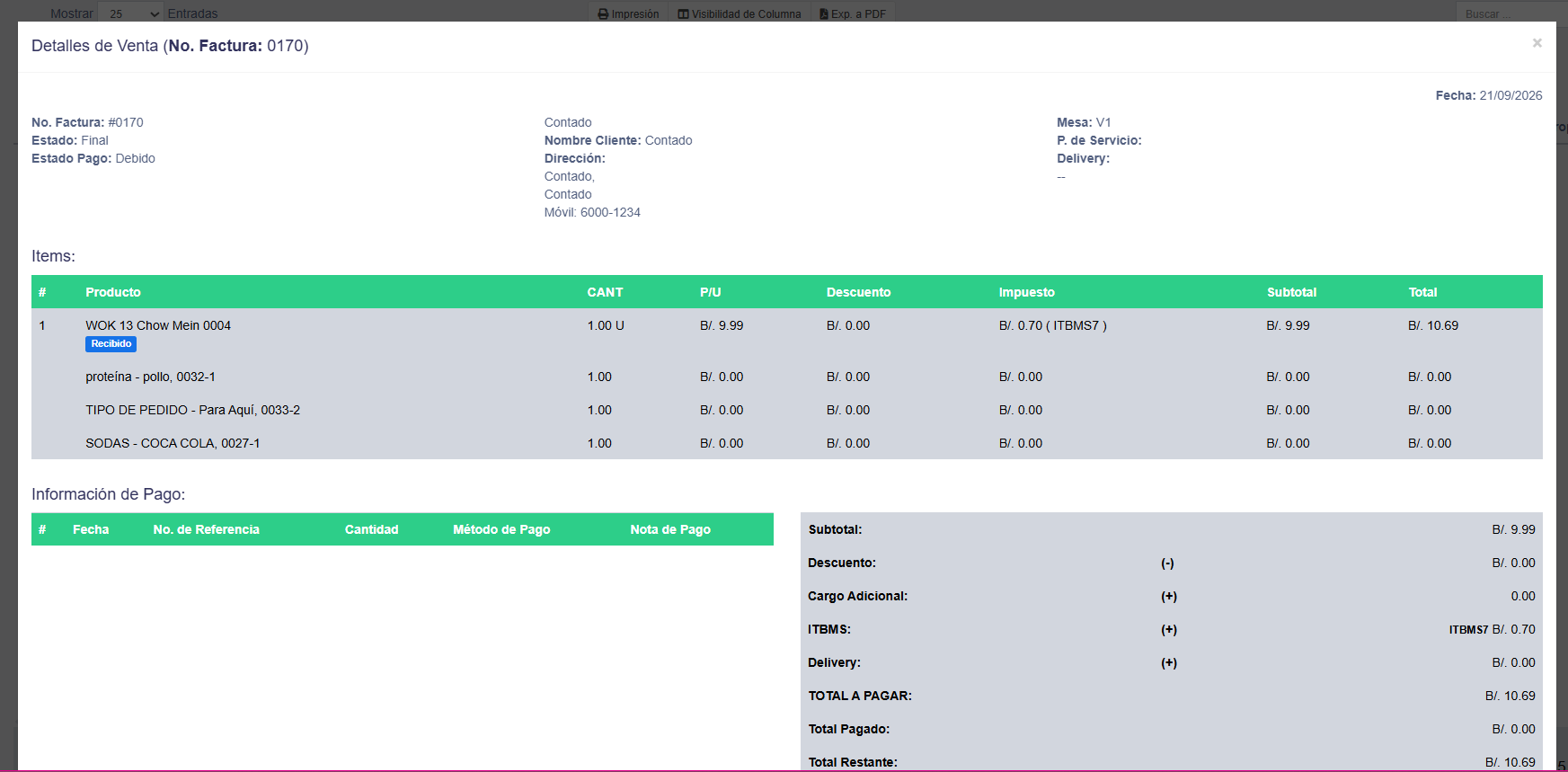Click the Descuento header in the items table

pyautogui.click(x=859, y=292)
